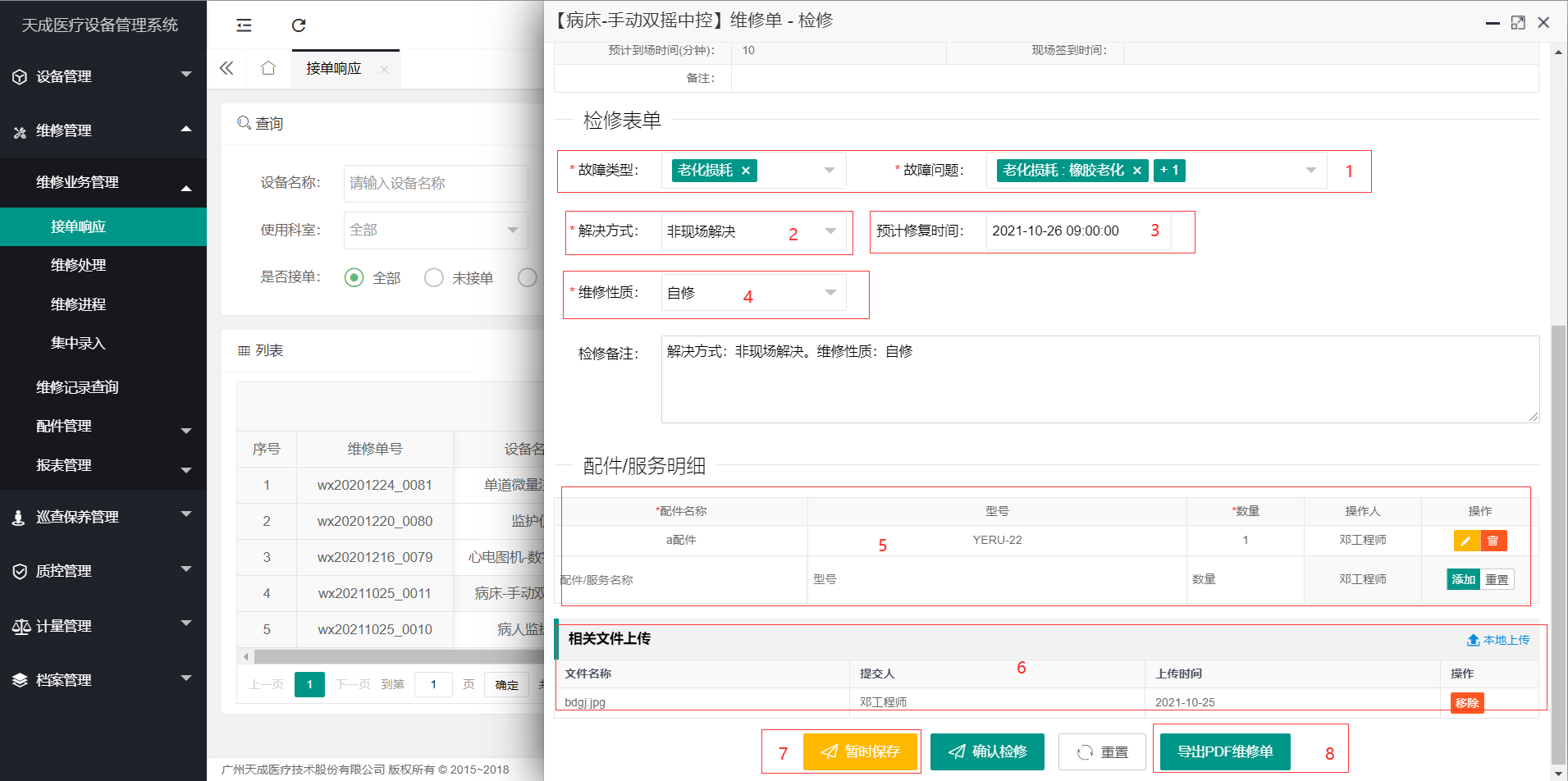Minimize the 维修单 dialog
This screenshot has height=781, width=1568.
tap(1493, 23)
